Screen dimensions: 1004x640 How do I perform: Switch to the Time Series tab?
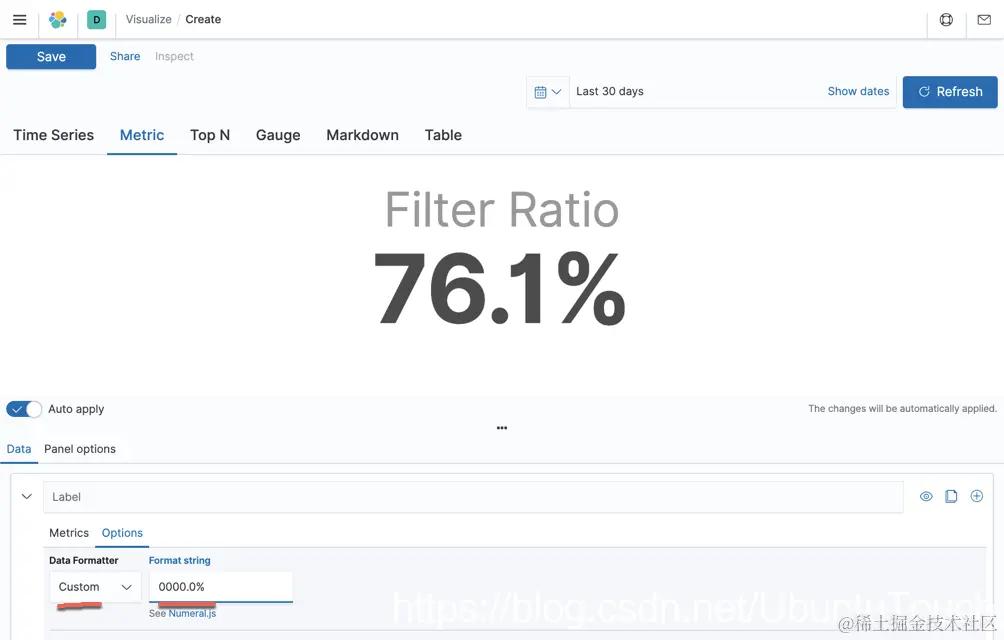pos(54,135)
